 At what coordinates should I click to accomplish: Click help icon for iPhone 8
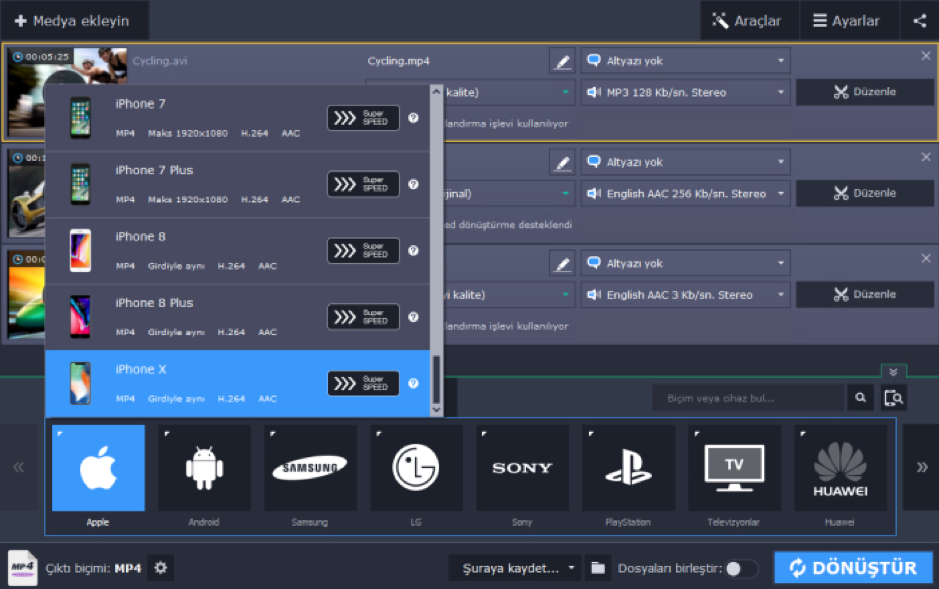[x=413, y=251]
